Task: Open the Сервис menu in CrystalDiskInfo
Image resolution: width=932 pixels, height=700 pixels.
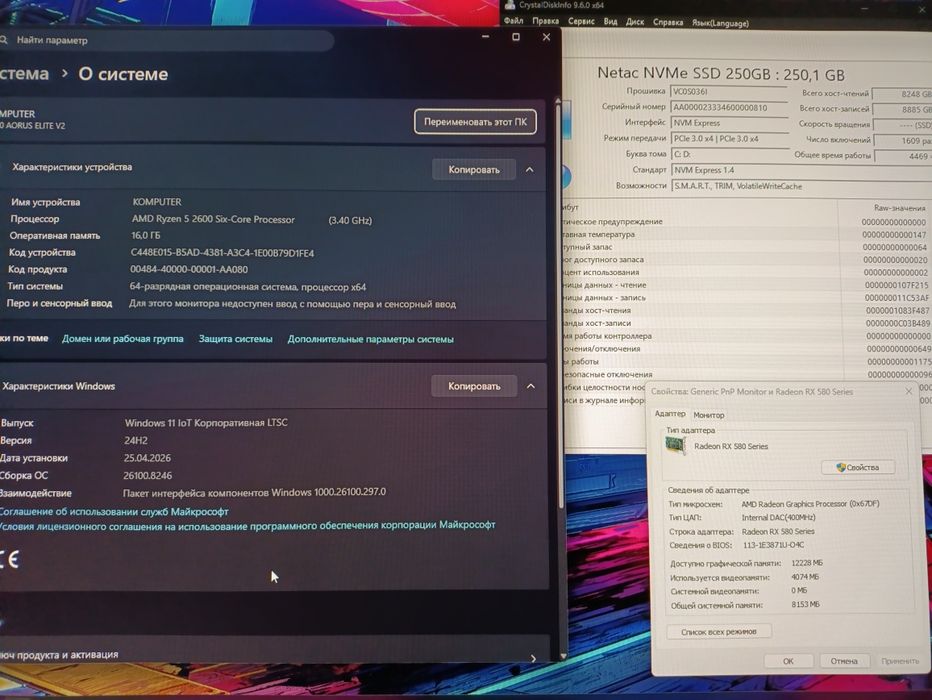Action: click(x=581, y=21)
